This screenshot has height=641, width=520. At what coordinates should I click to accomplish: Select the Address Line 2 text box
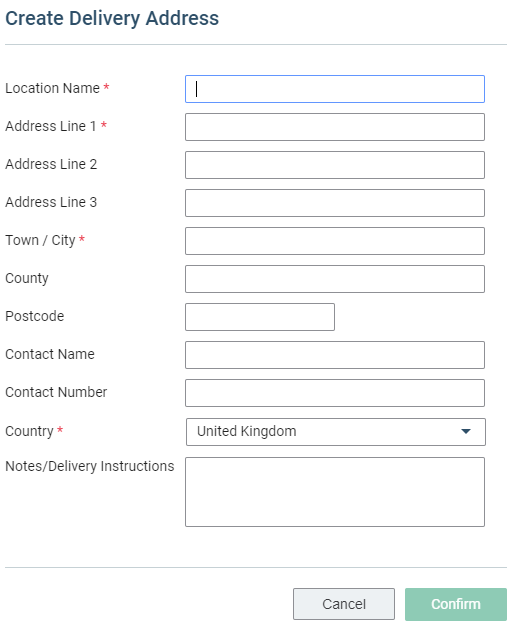click(335, 165)
